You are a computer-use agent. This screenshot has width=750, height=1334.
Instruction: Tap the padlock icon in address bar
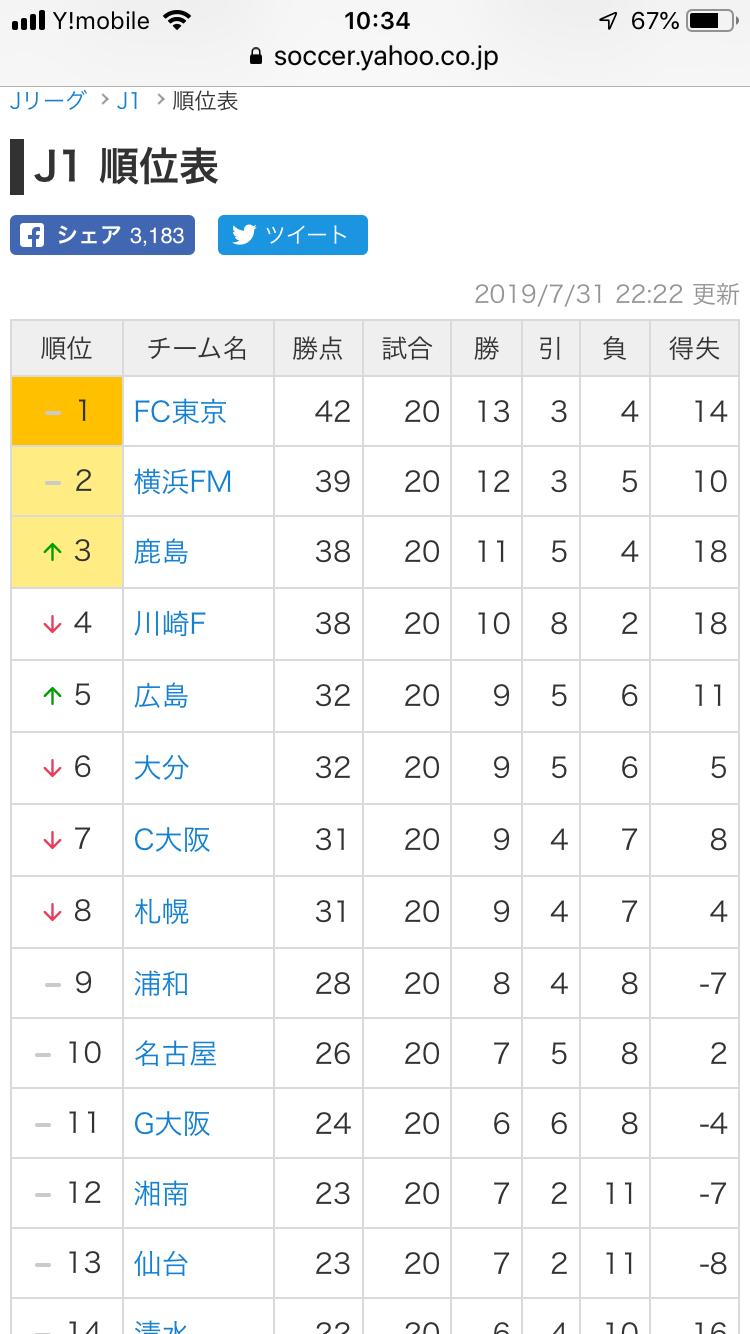tap(257, 56)
